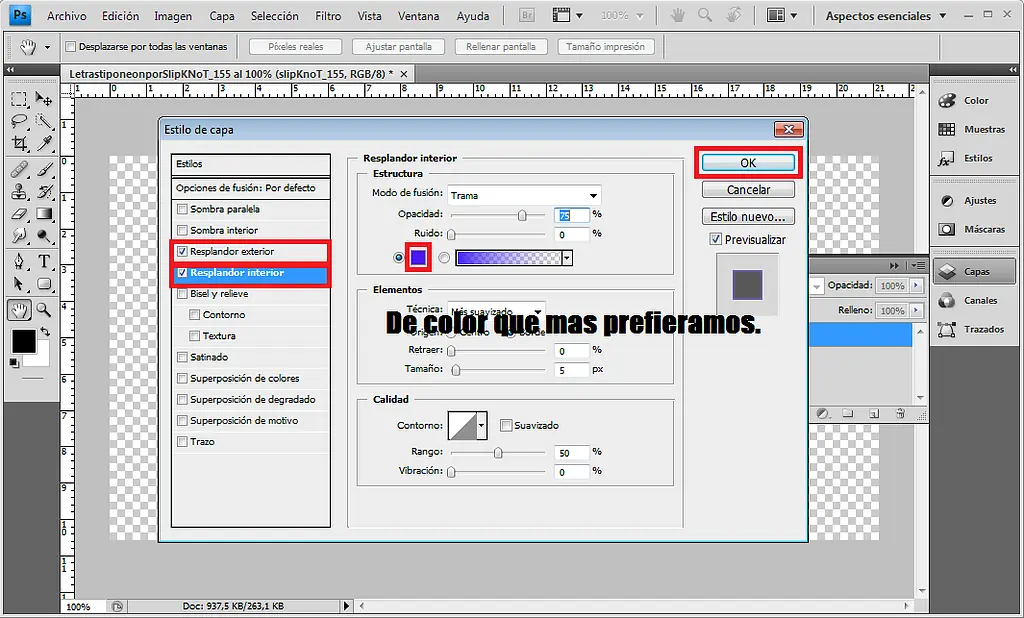Enable Satinado checkbox

(182, 357)
